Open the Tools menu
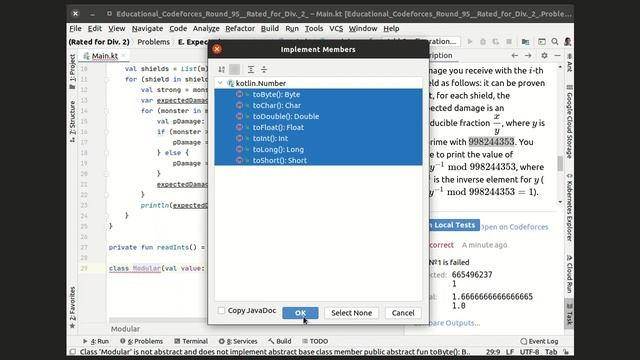 [314, 29]
